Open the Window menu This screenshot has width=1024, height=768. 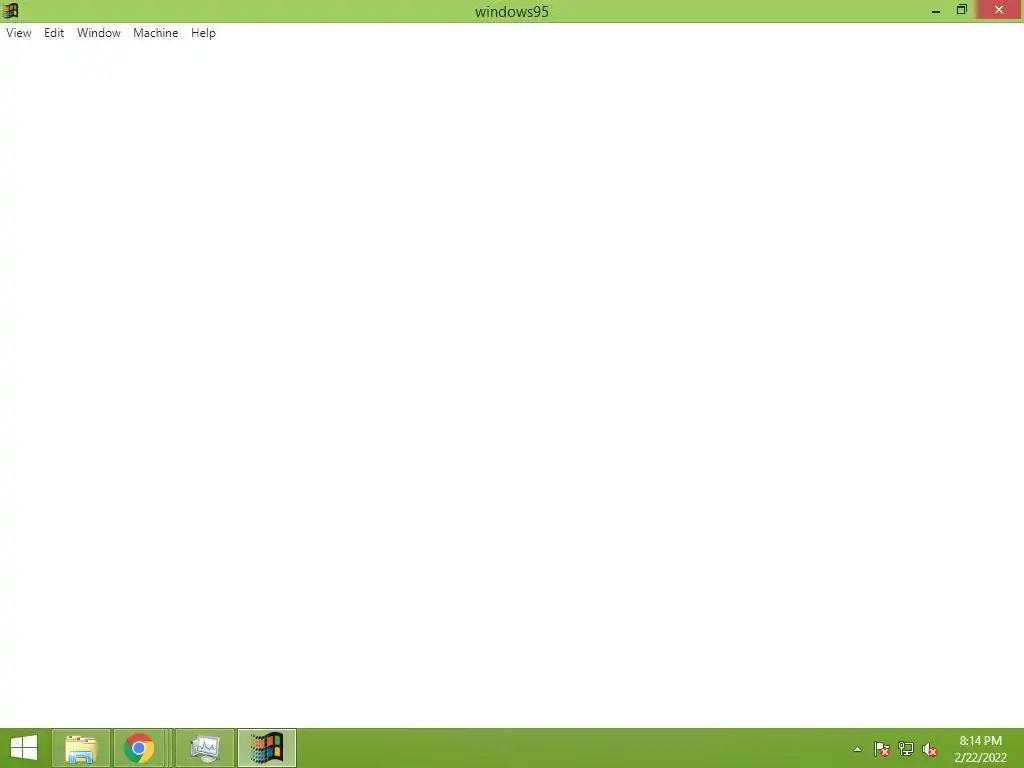click(x=99, y=33)
